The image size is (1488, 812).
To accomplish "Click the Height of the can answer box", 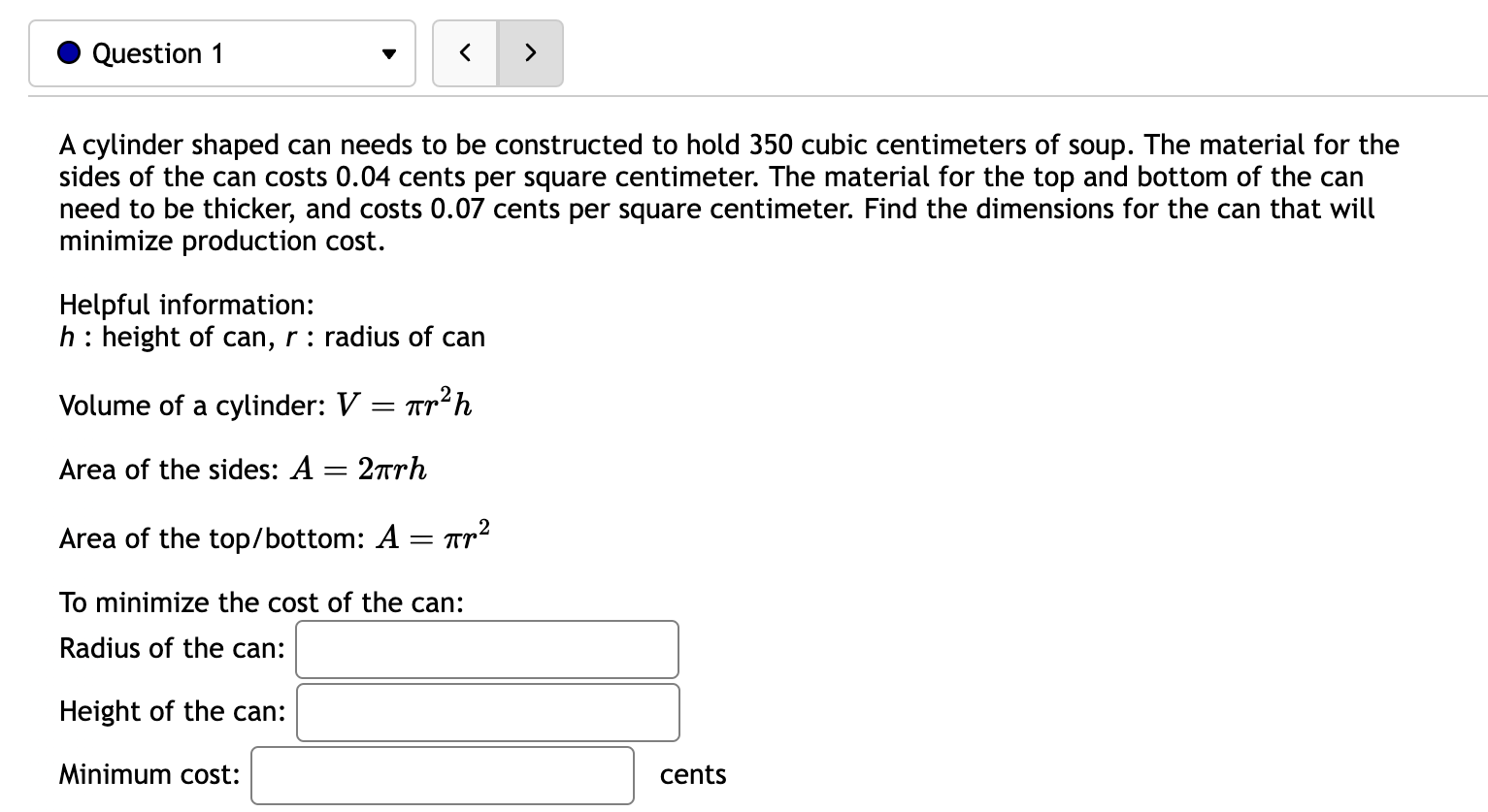I will tap(487, 711).
